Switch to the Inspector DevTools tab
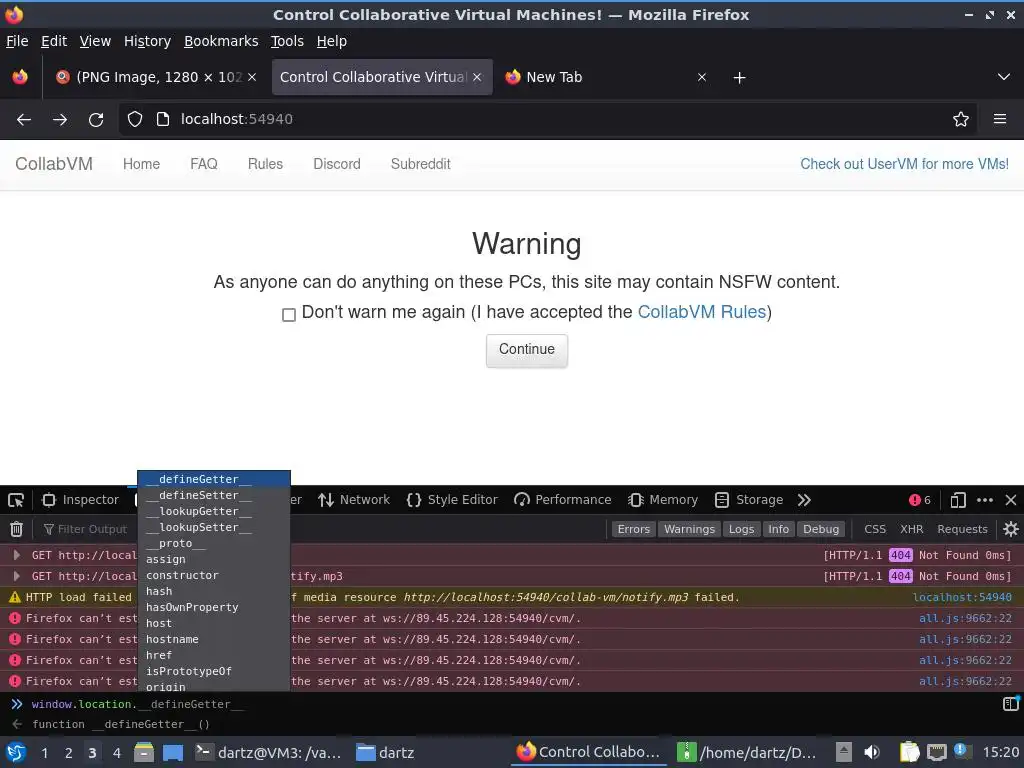 pyautogui.click(x=80, y=500)
